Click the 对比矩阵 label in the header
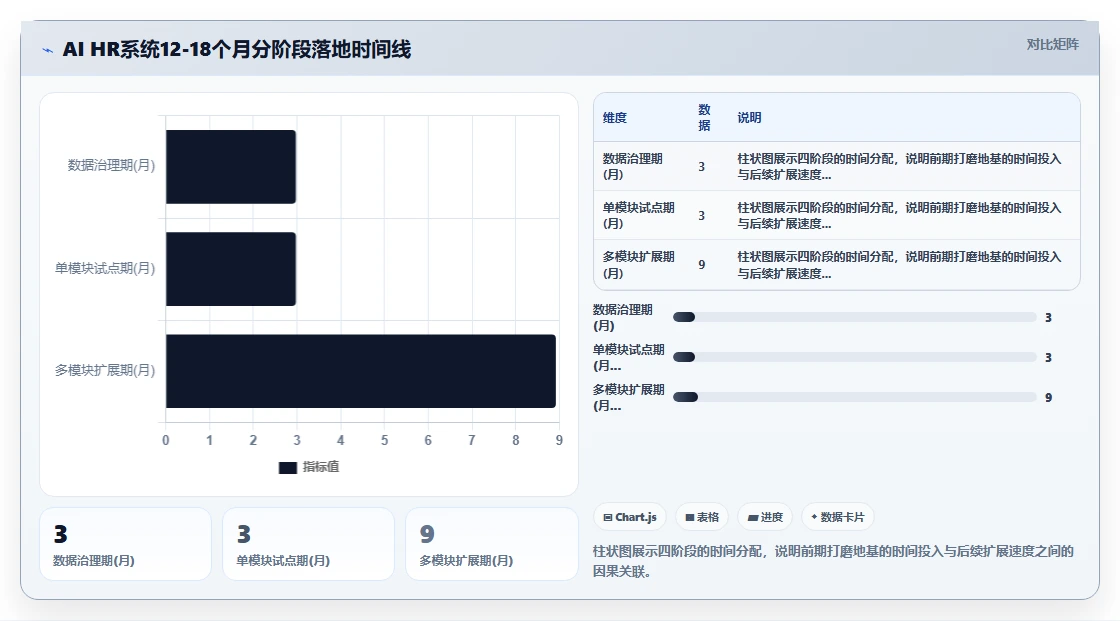 click(x=1052, y=44)
